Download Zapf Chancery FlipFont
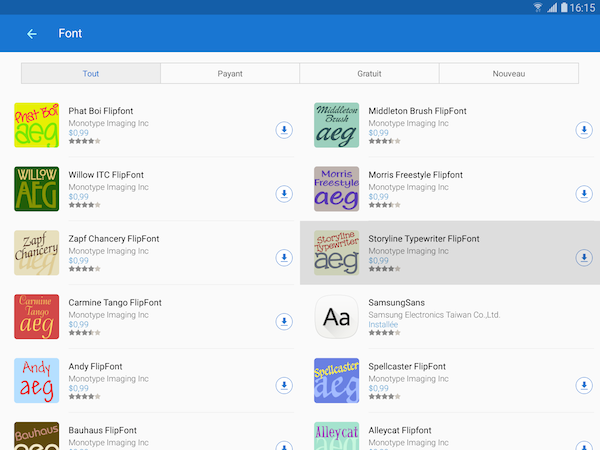This screenshot has height=450, width=600. [x=284, y=258]
